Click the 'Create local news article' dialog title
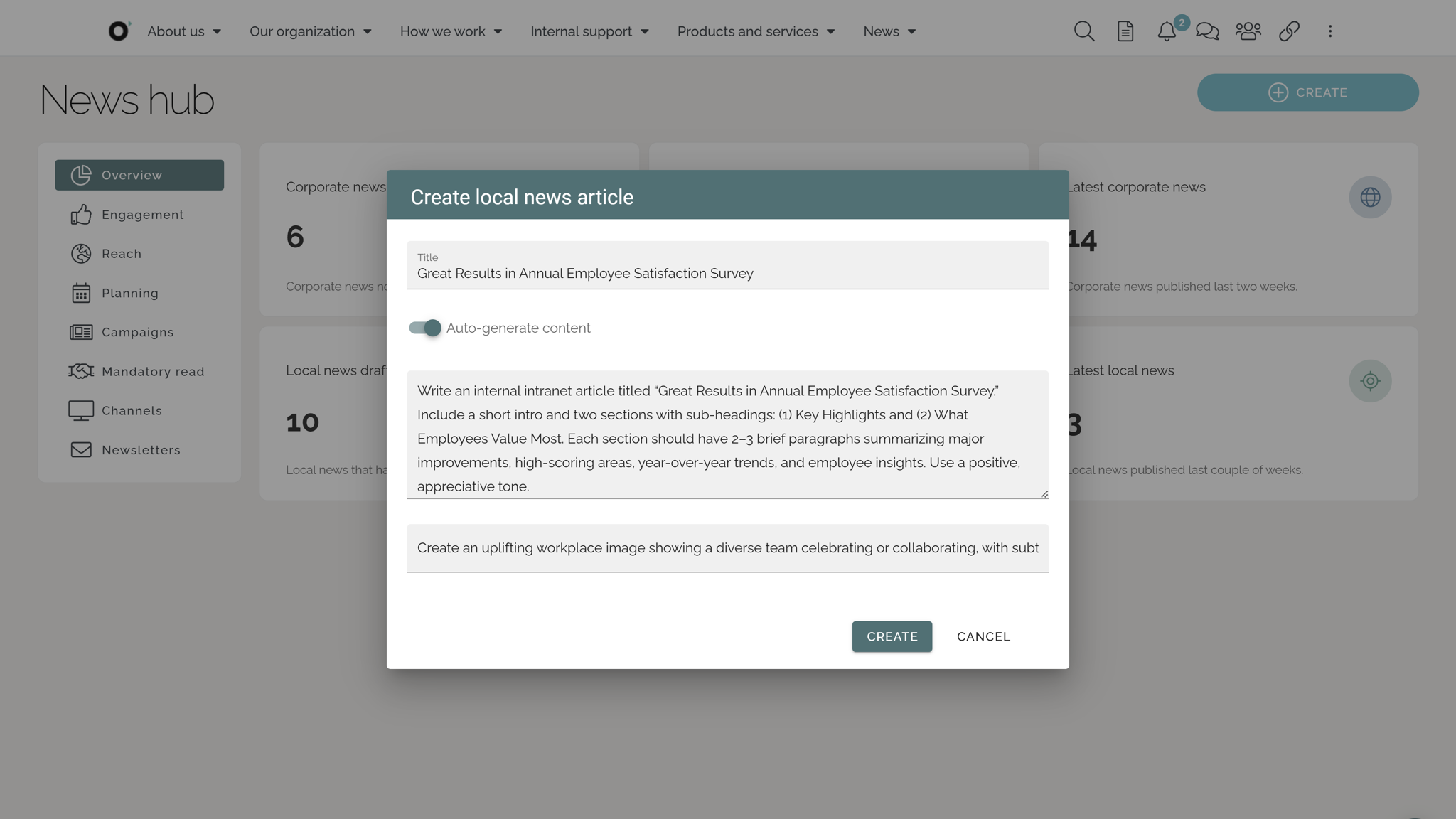This screenshot has width=1456, height=819. [x=522, y=197]
